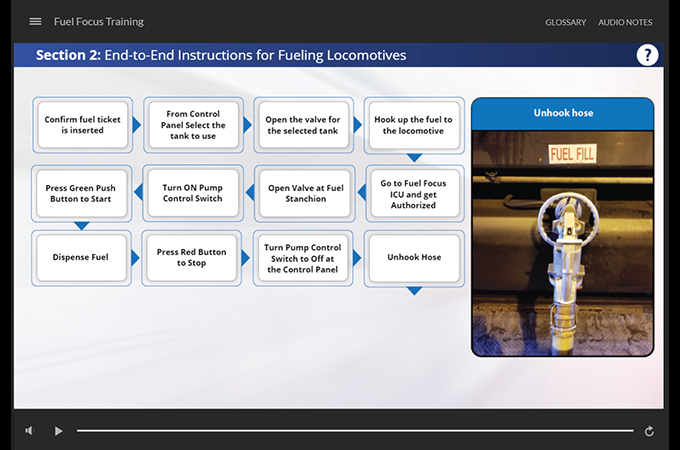Image resolution: width=680 pixels, height=450 pixels.
Task: Click the 'Unhook hose' blue panel header
Action: click(562, 114)
